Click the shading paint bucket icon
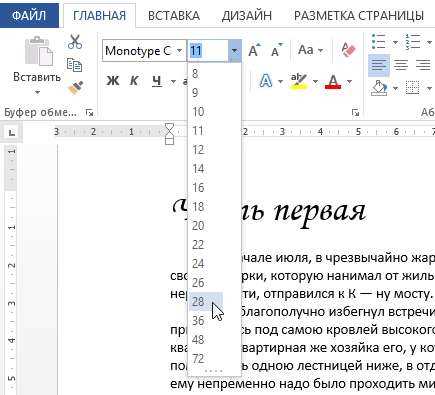The width and height of the screenshot is (435, 395). pyautogui.click(x=380, y=88)
